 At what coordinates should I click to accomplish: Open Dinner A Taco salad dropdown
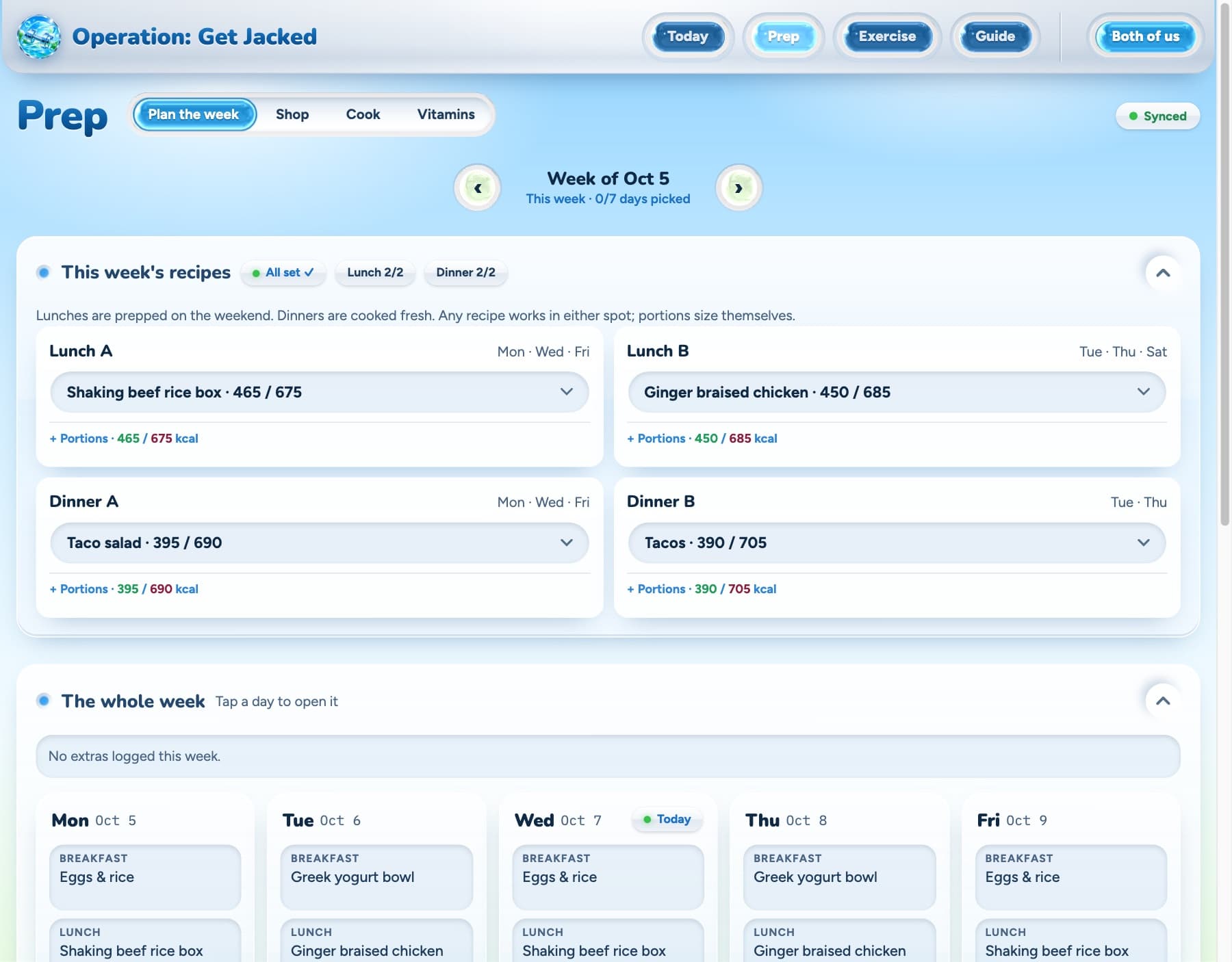click(320, 543)
